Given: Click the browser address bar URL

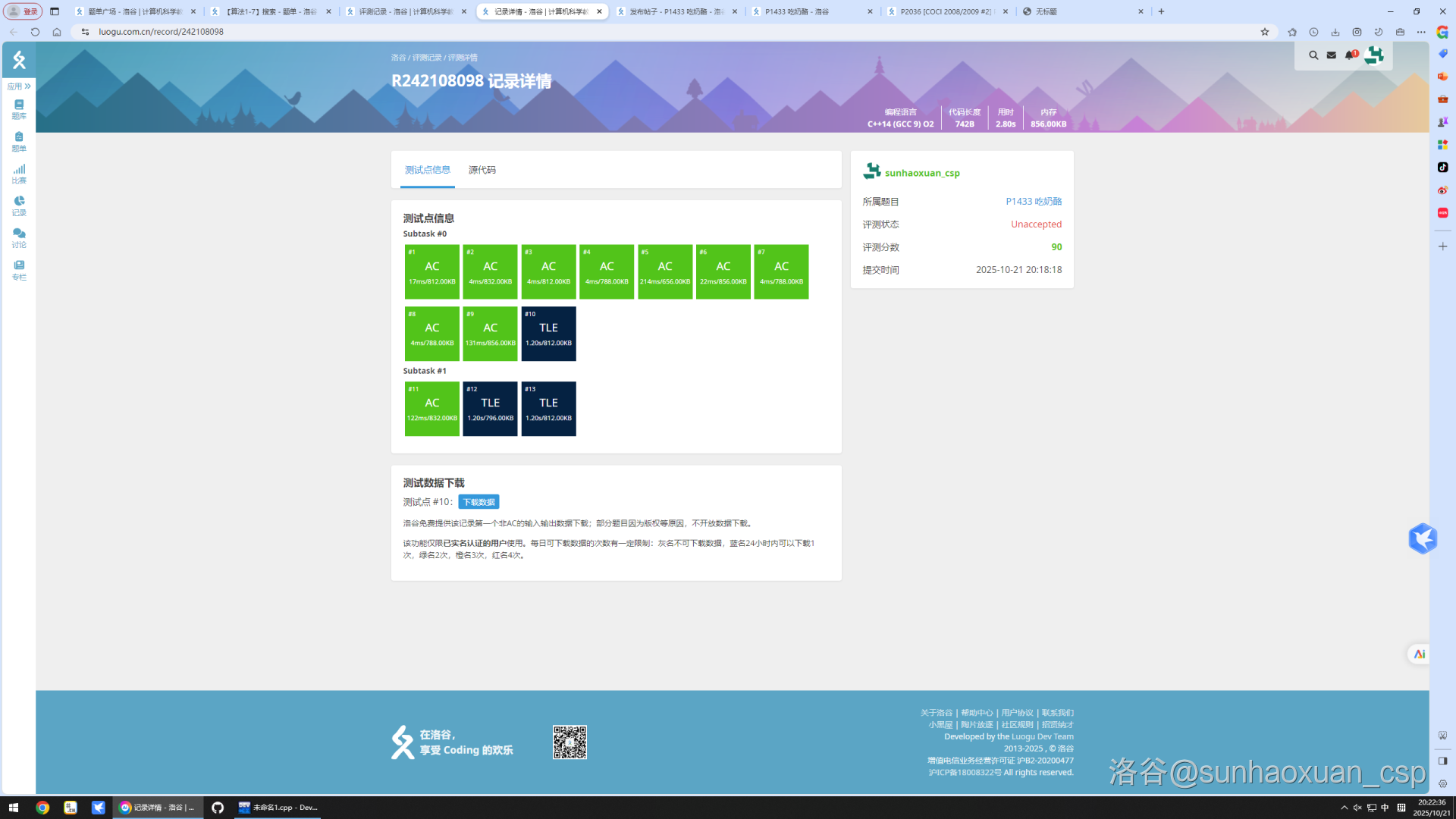Looking at the screenshot, I should click(161, 32).
